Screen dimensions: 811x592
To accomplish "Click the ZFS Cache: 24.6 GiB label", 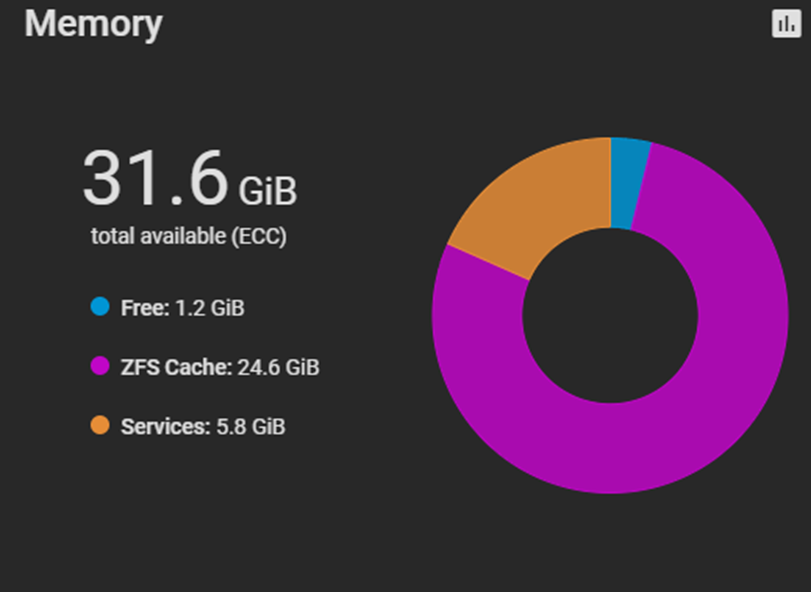I will coord(220,368).
